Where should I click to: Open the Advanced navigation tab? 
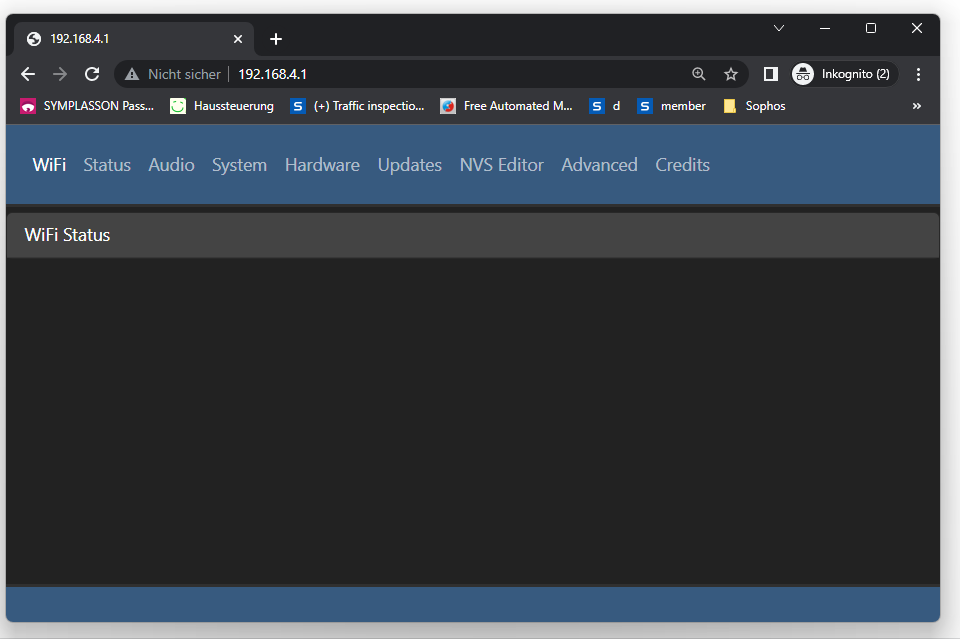pyautogui.click(x=599, y=165)
